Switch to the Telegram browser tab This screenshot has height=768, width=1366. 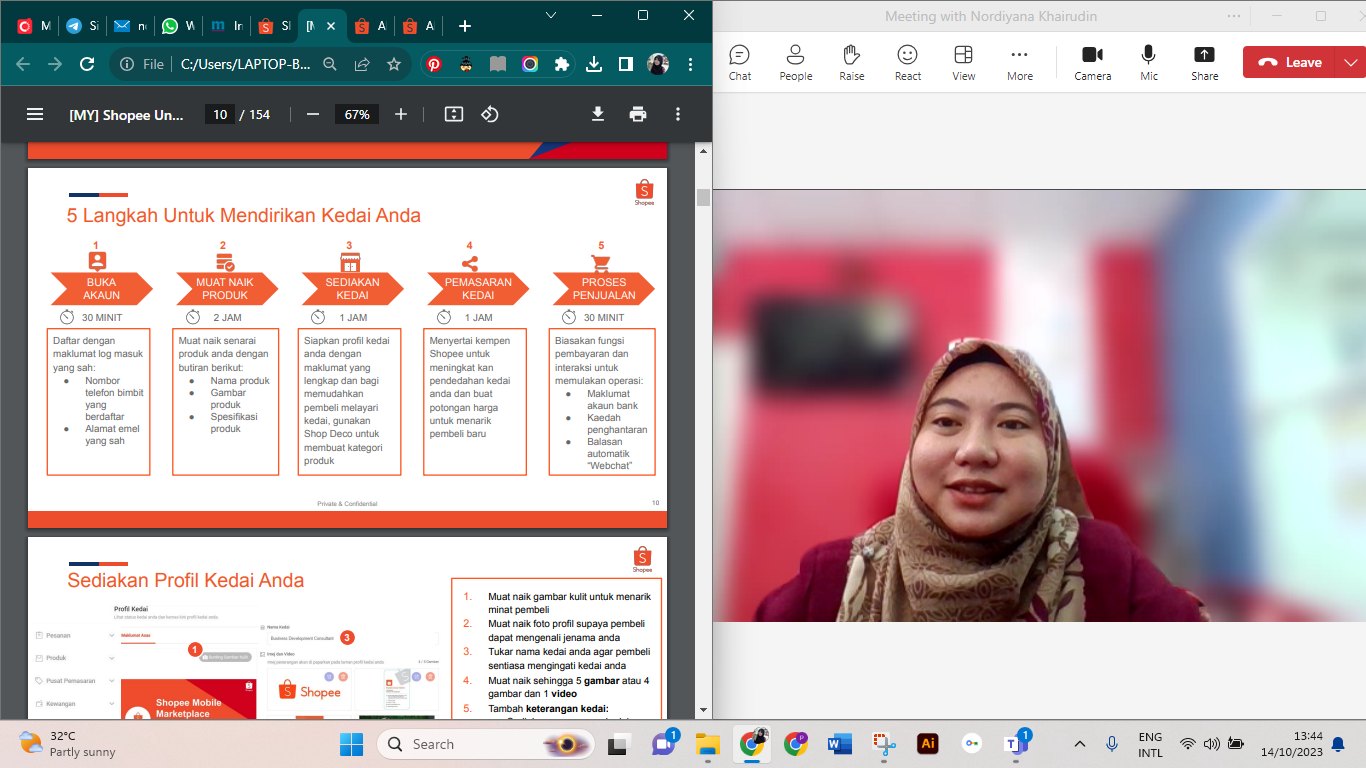(x=80, y=26)
